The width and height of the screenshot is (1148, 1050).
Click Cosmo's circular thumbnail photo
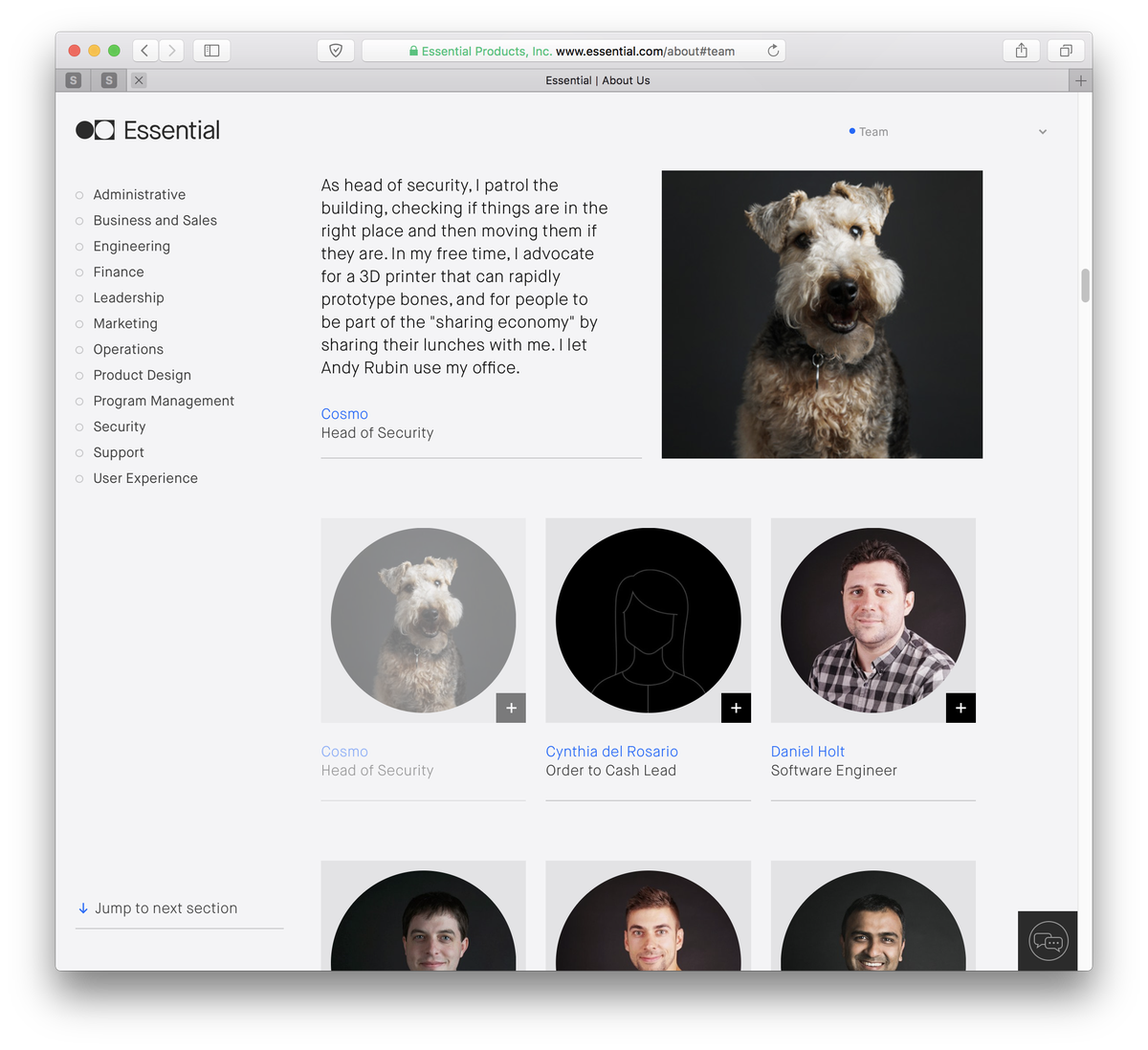[423, 621]
